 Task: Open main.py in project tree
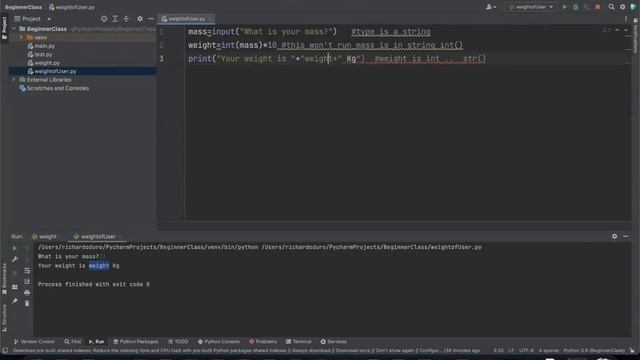pyautogui.click(x=44, y=46)
